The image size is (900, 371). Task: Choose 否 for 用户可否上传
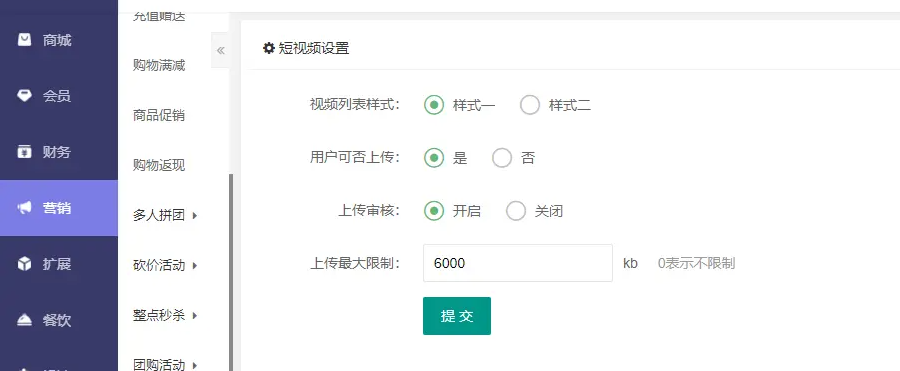[x=502, y=158]
